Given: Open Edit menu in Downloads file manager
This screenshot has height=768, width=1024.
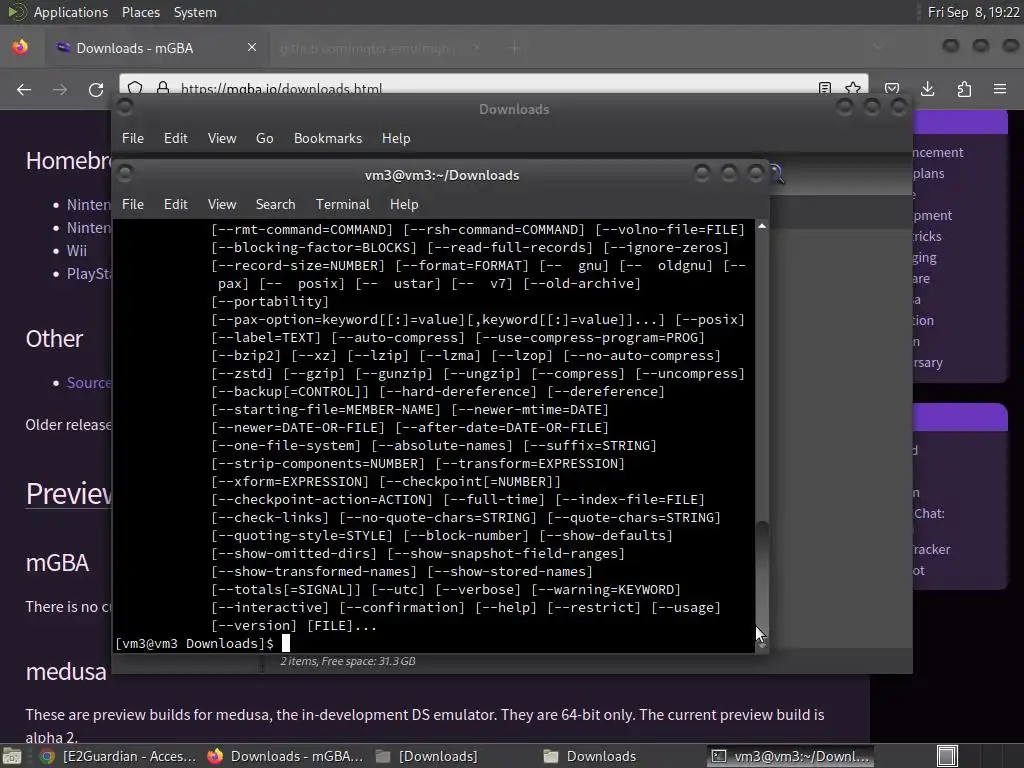Looking at the screenshot, I should (x=175, y=138).
